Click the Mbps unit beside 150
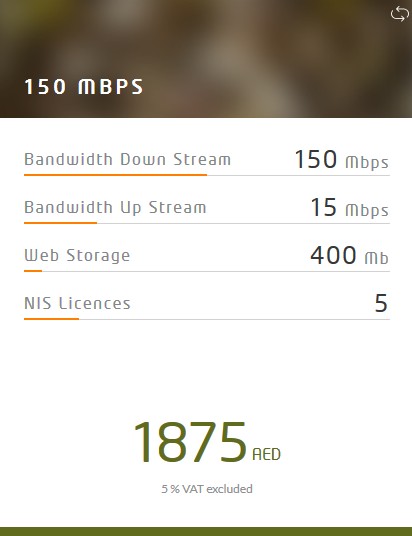 [367, 163]
